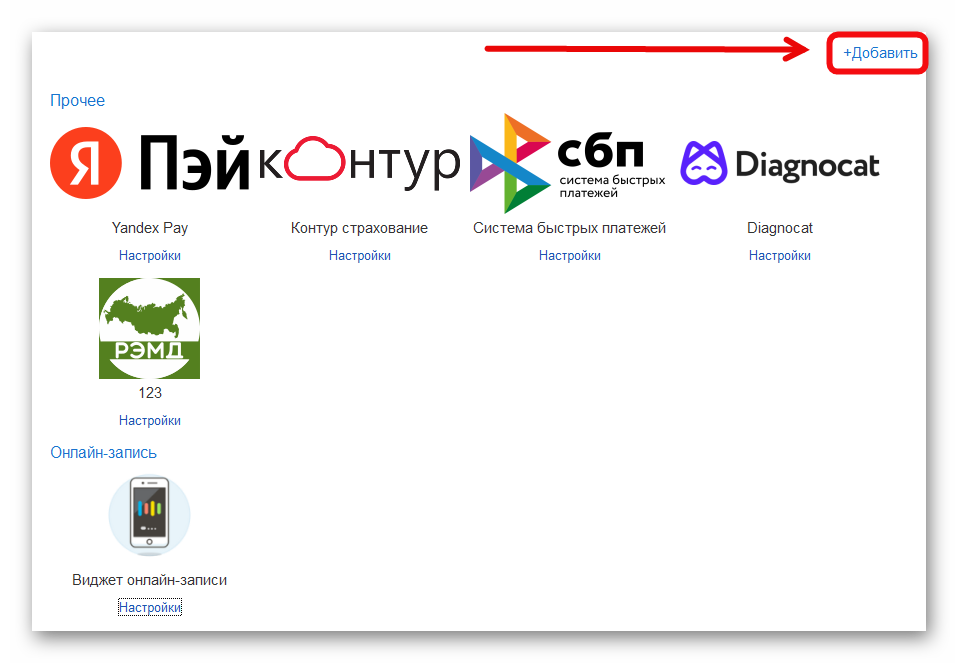
Task: Click the 123 caption under РЭМД
Action: 150,393
